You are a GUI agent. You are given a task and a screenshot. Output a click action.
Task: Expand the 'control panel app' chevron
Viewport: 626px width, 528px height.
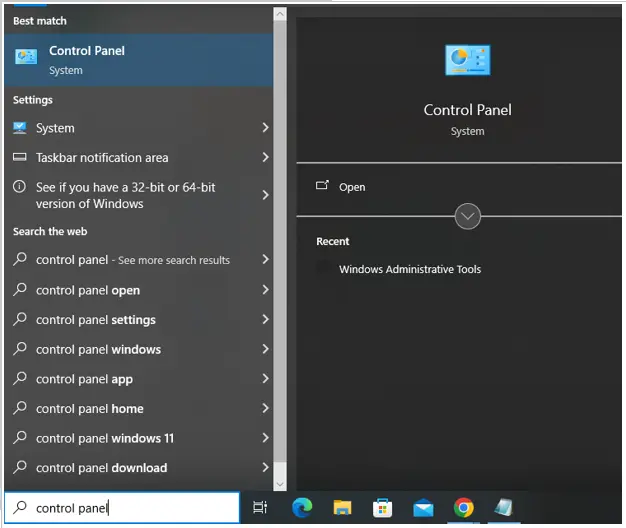pos(265,378)
